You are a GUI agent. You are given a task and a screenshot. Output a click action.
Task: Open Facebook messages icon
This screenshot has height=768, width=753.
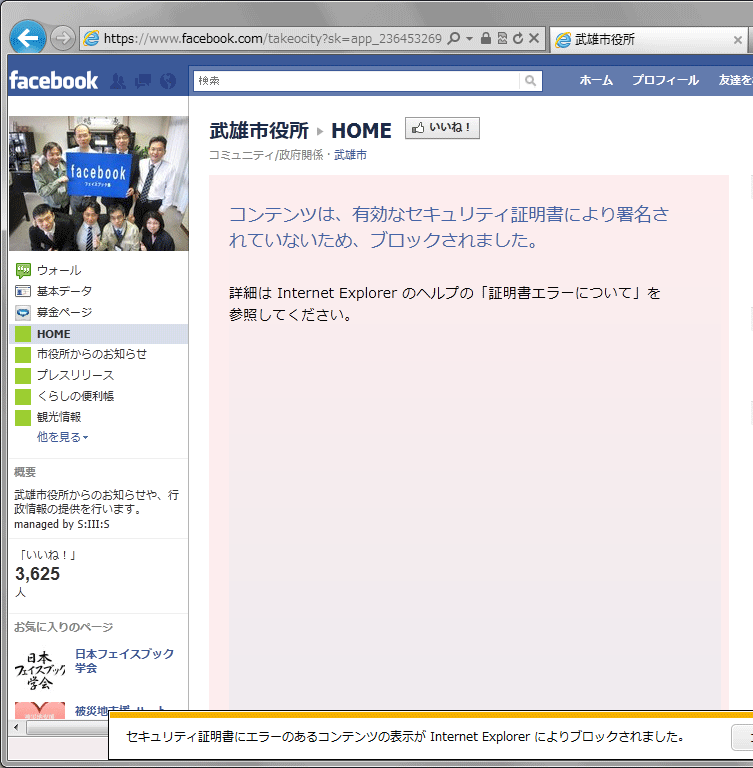[x=143, y=81]
